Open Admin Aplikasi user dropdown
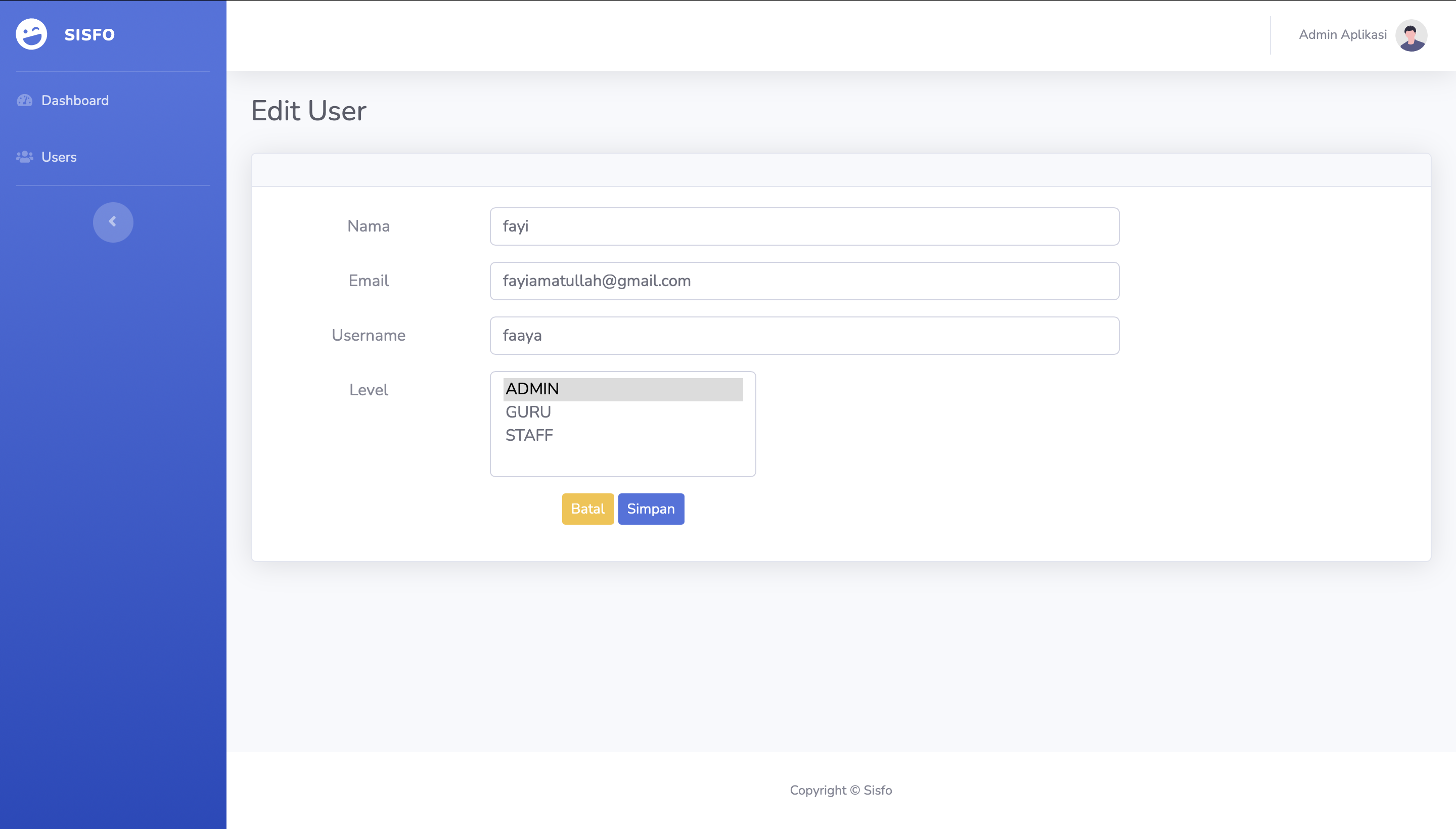The width and height of the screenshot is (1456, 829). tap(1342, 35)
